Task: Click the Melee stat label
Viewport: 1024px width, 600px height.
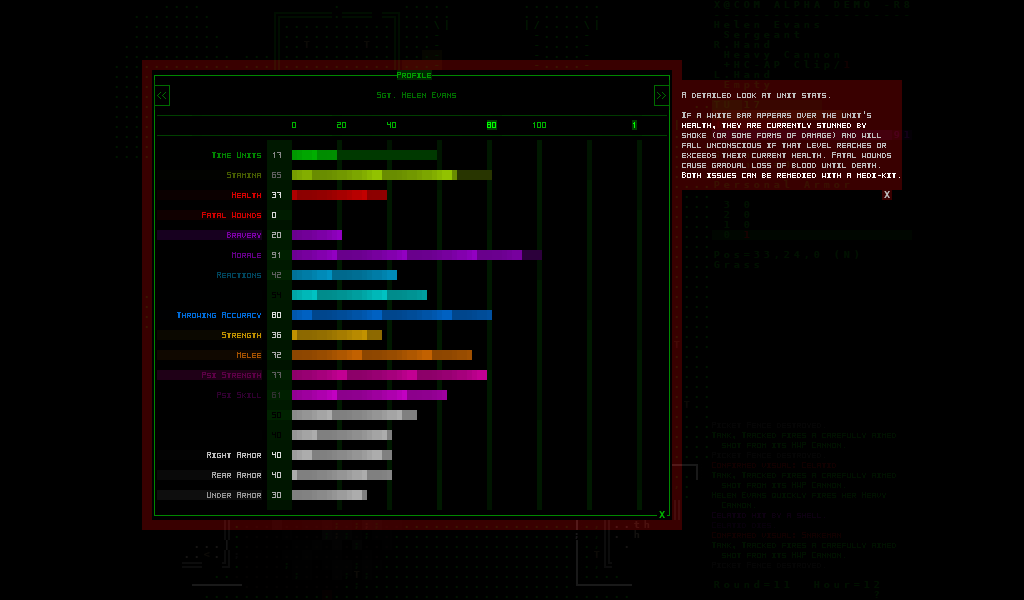Action: pyautogui.click(x=249, y=355)
